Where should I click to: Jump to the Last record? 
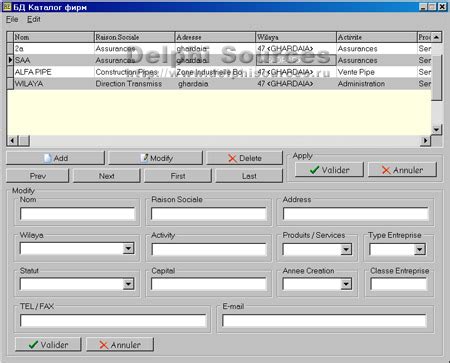click(x=249, y=176)
